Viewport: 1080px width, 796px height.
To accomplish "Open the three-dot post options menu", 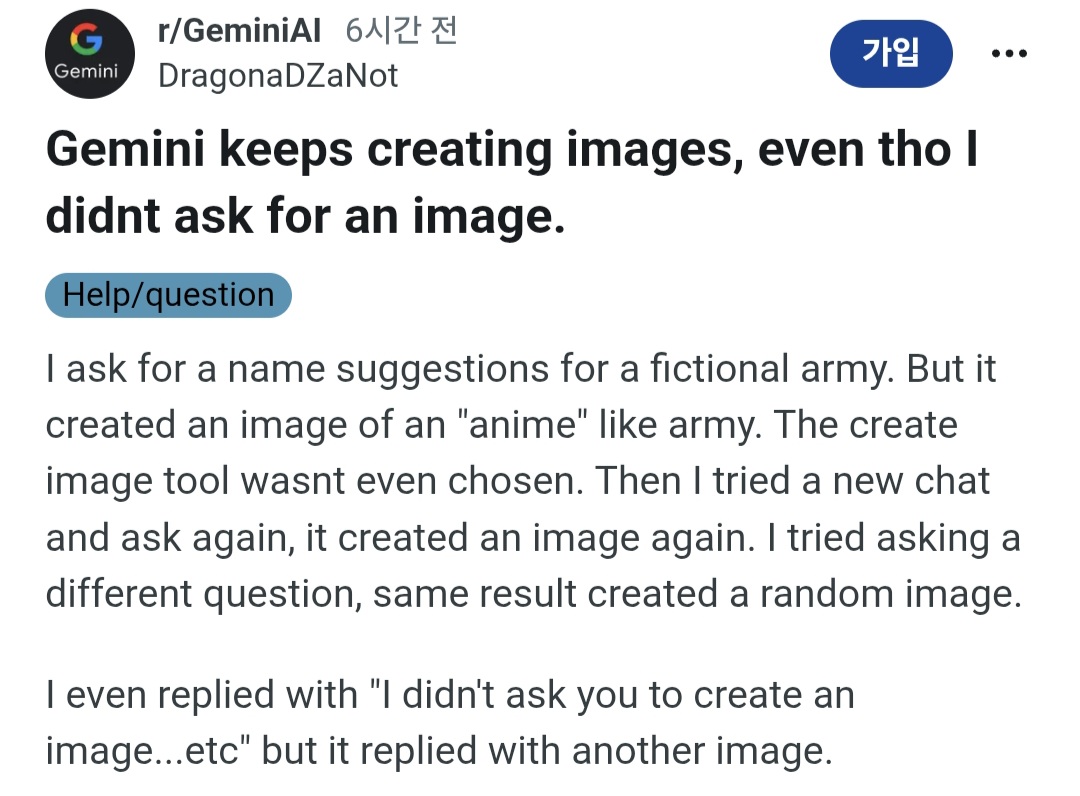I will (1008, 54).
